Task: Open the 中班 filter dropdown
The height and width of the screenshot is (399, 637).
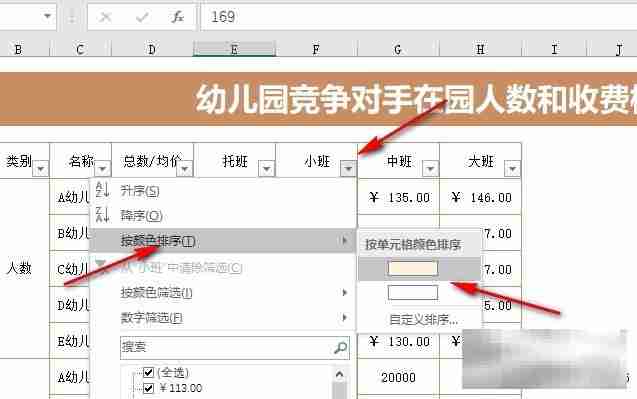Action: 431,168
